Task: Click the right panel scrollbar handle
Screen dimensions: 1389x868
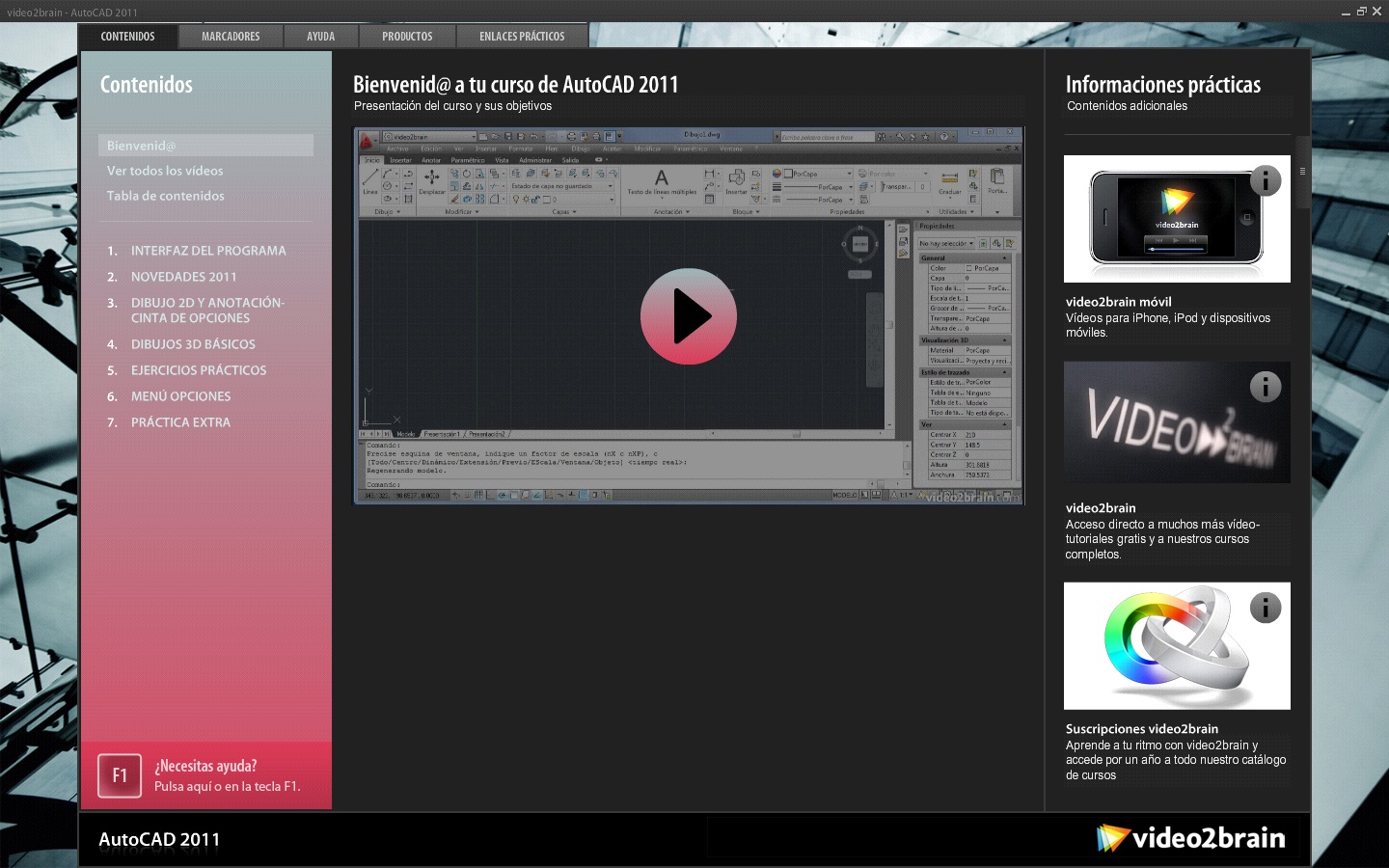Action: [x=1302, y=172]
